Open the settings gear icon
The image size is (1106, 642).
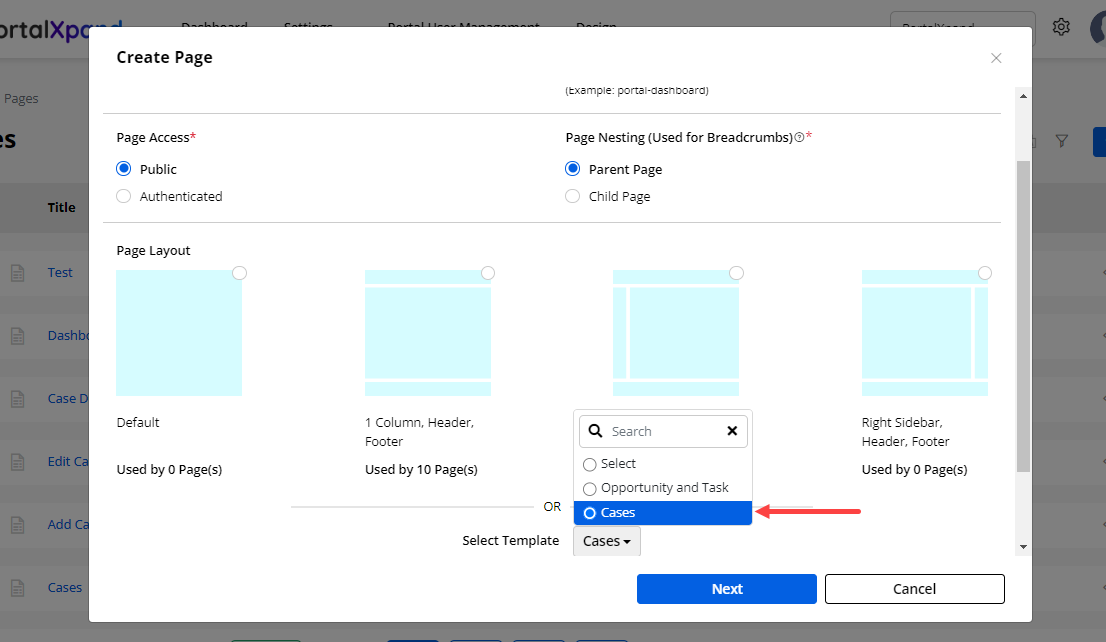[x=1061, y=27]
